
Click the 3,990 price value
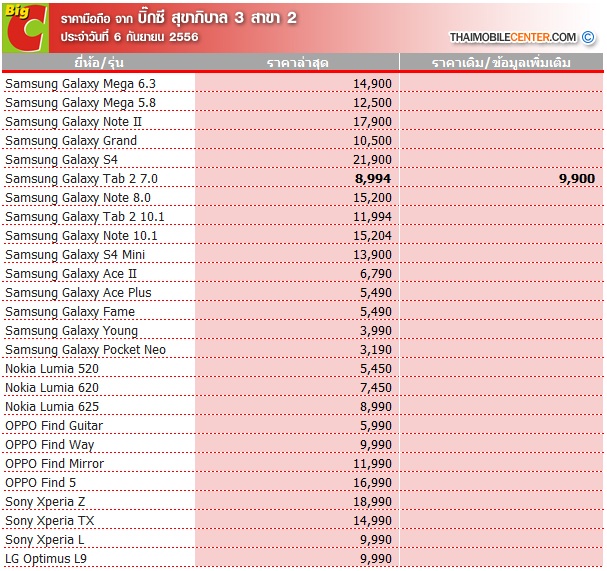coord(376,330)
